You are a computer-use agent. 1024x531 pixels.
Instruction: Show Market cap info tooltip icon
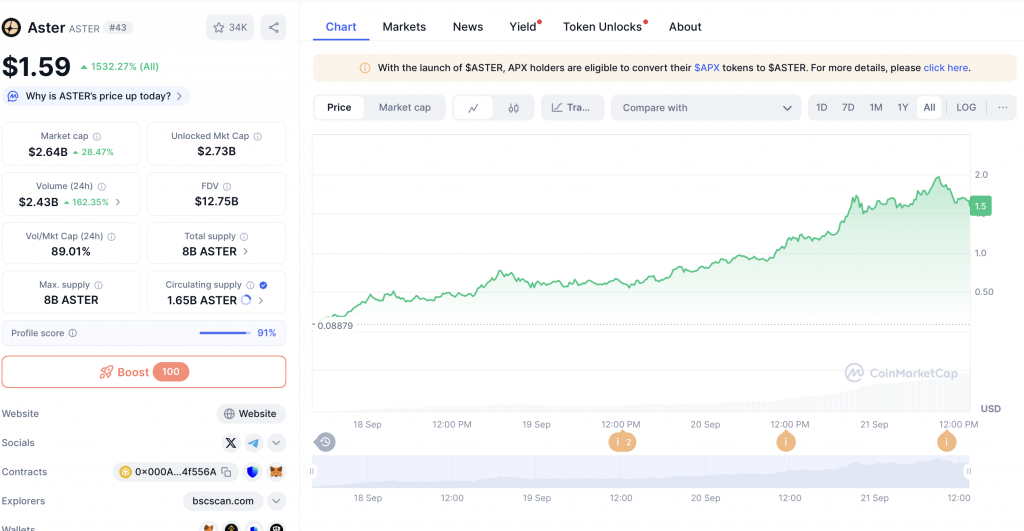tap(97, 137)
